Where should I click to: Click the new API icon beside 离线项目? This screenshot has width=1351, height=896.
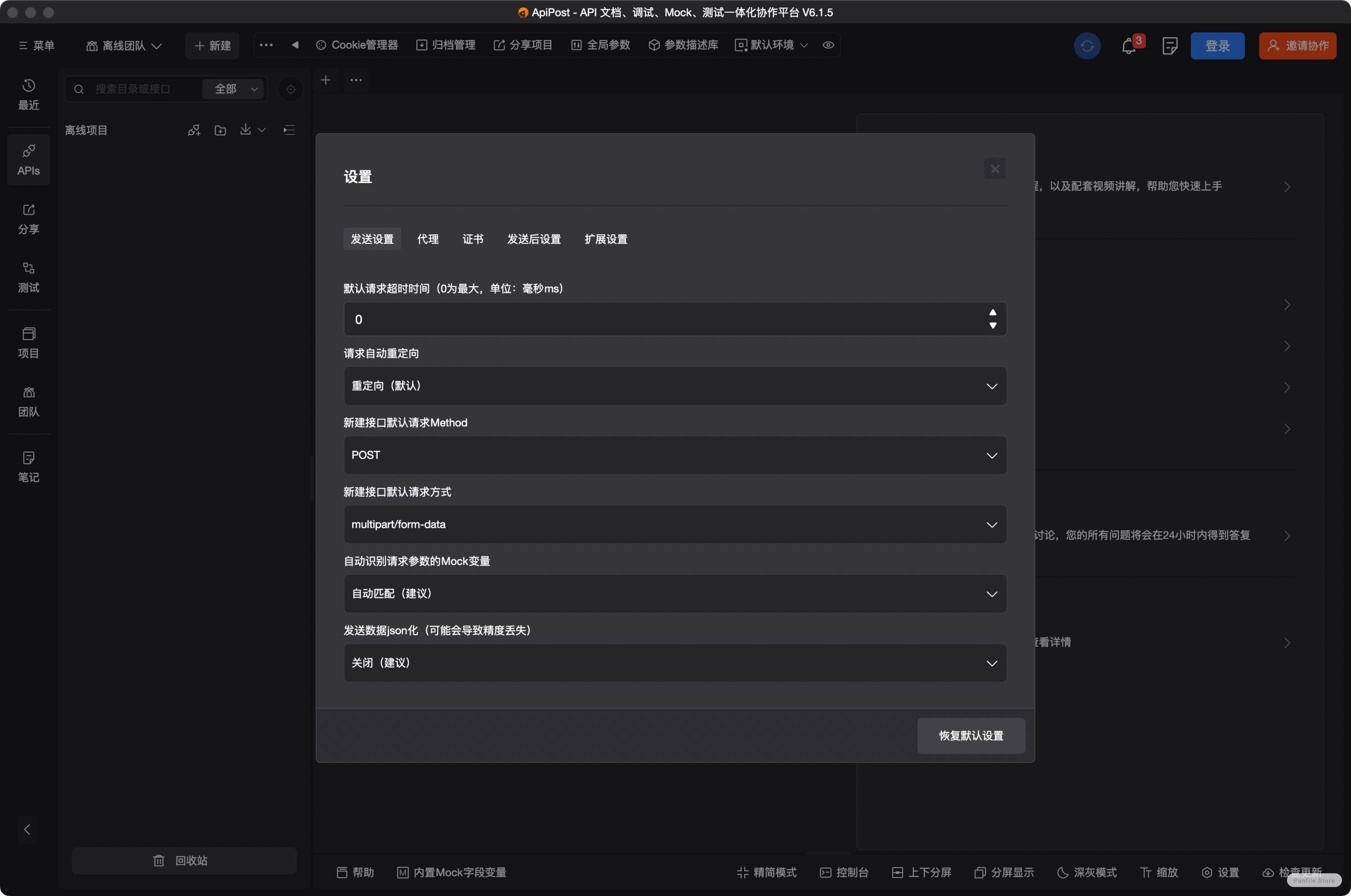tap(194, 130)
